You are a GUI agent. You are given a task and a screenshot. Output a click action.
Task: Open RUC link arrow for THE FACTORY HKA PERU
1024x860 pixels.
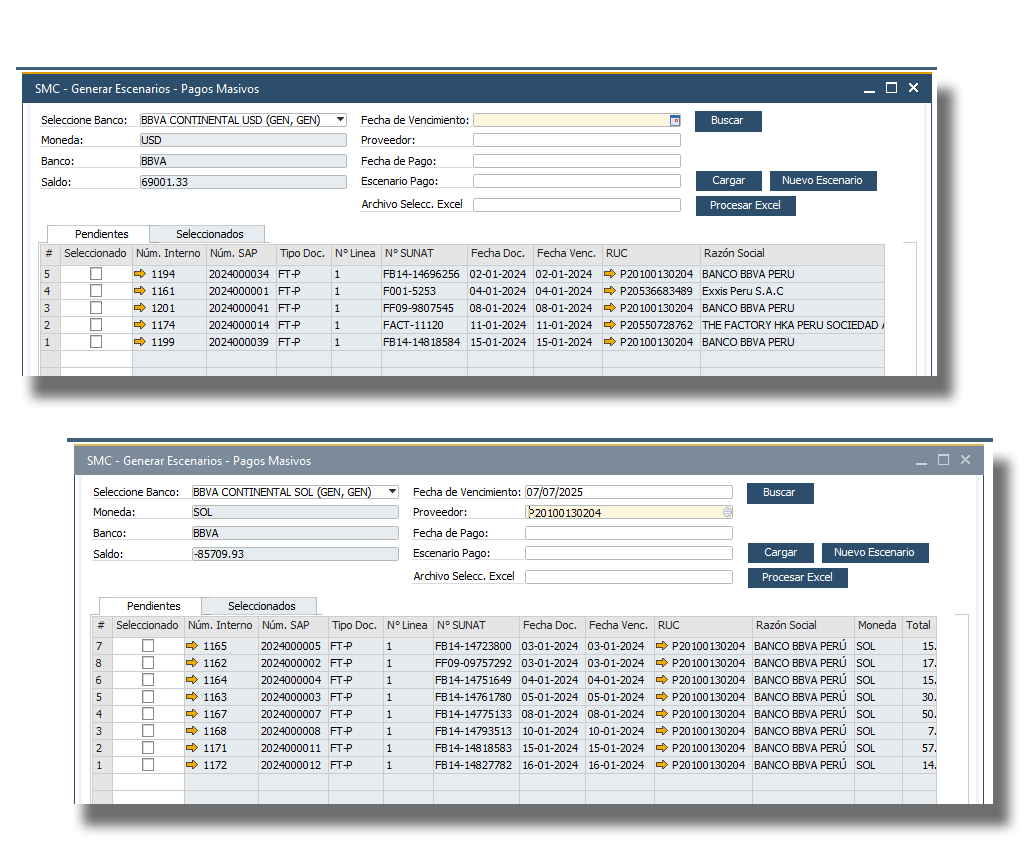click(610, 325)
